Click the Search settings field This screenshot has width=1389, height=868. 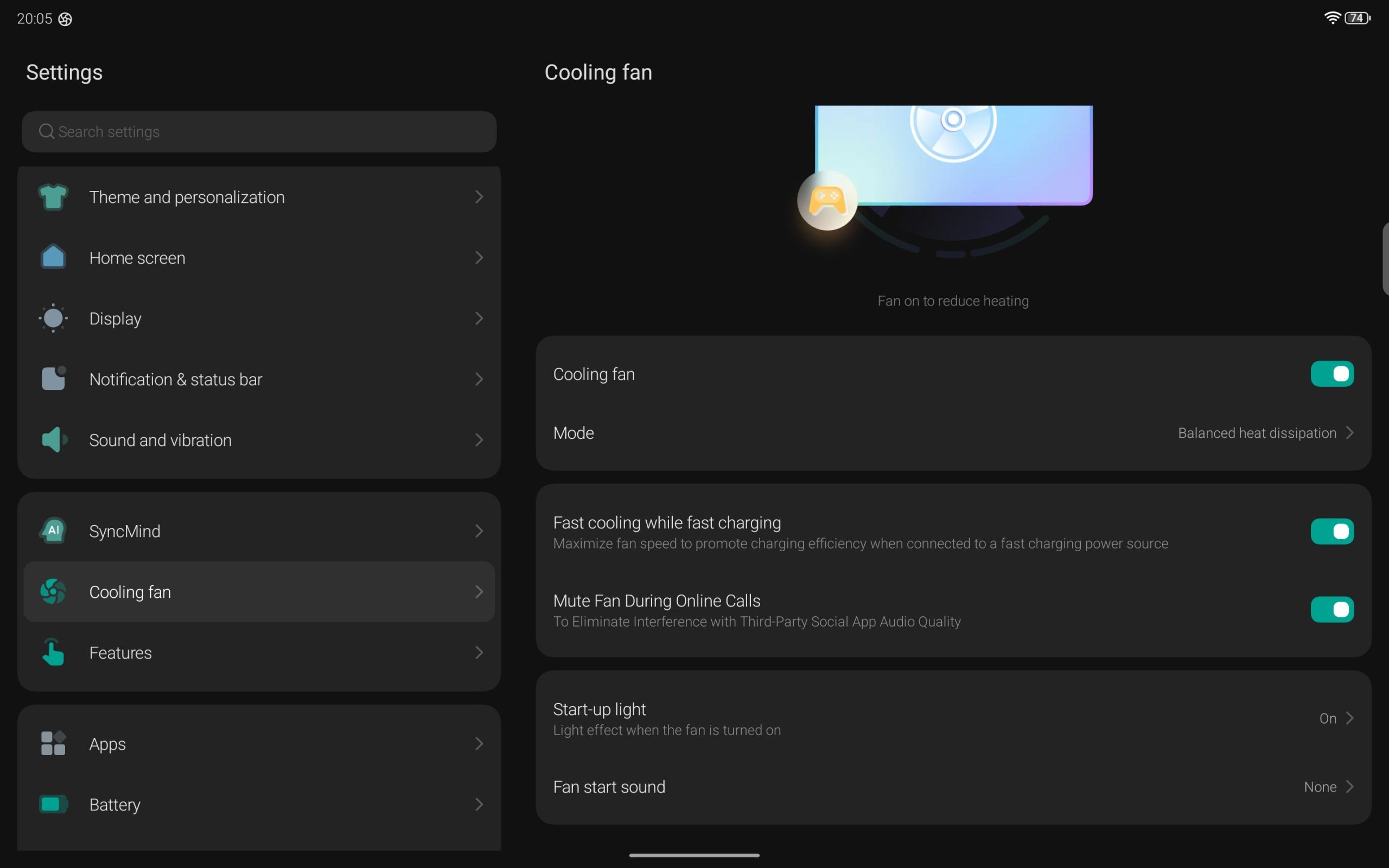pos(259,131)
